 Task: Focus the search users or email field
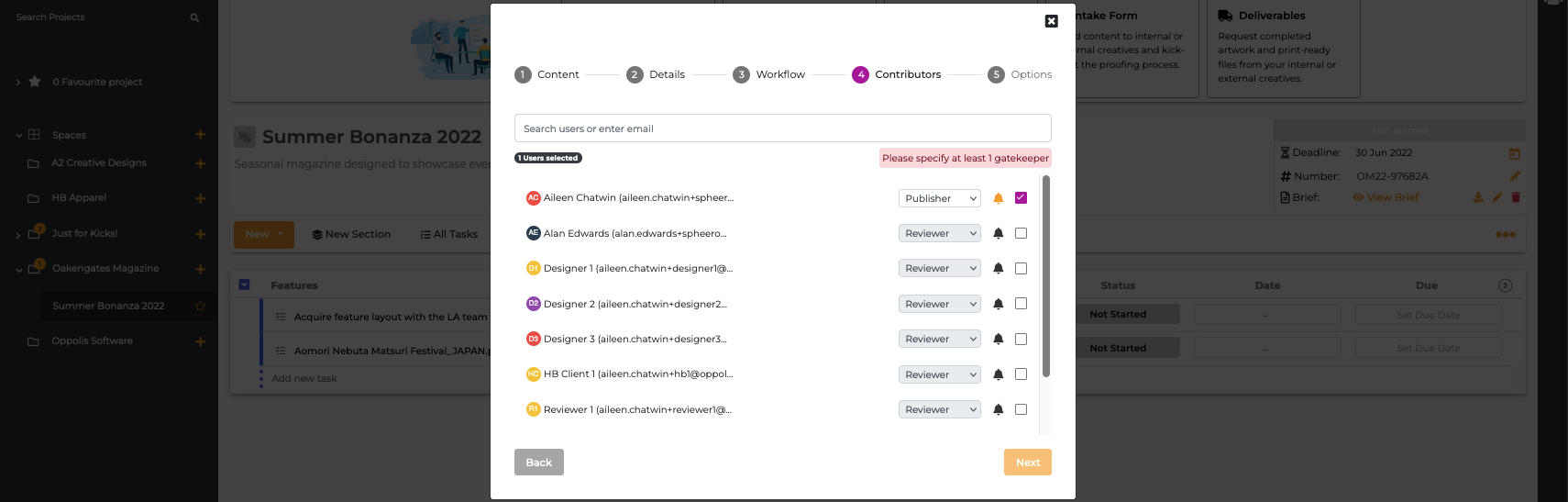(782, 128)
